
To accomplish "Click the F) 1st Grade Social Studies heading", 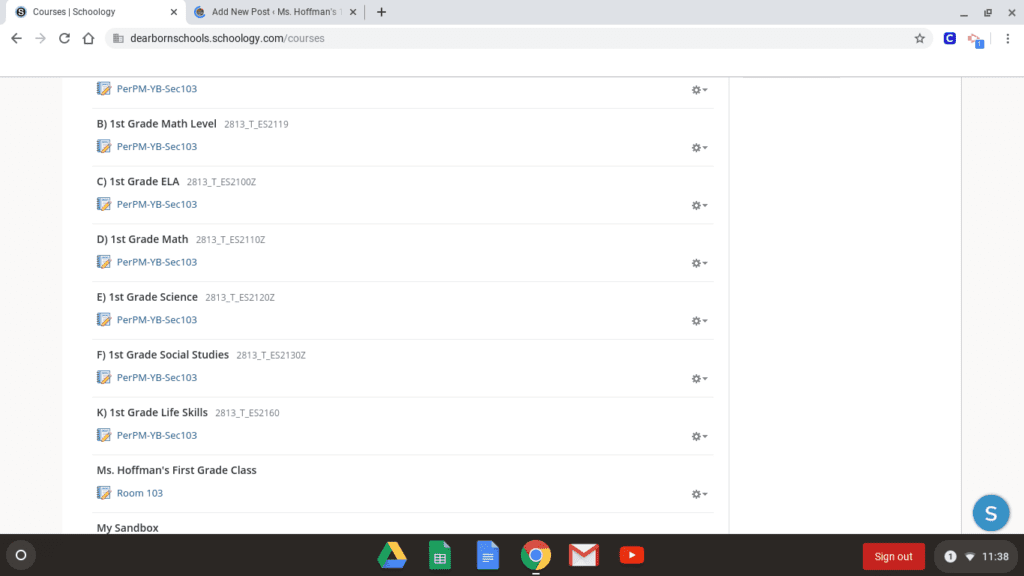I will coord(163,355).
